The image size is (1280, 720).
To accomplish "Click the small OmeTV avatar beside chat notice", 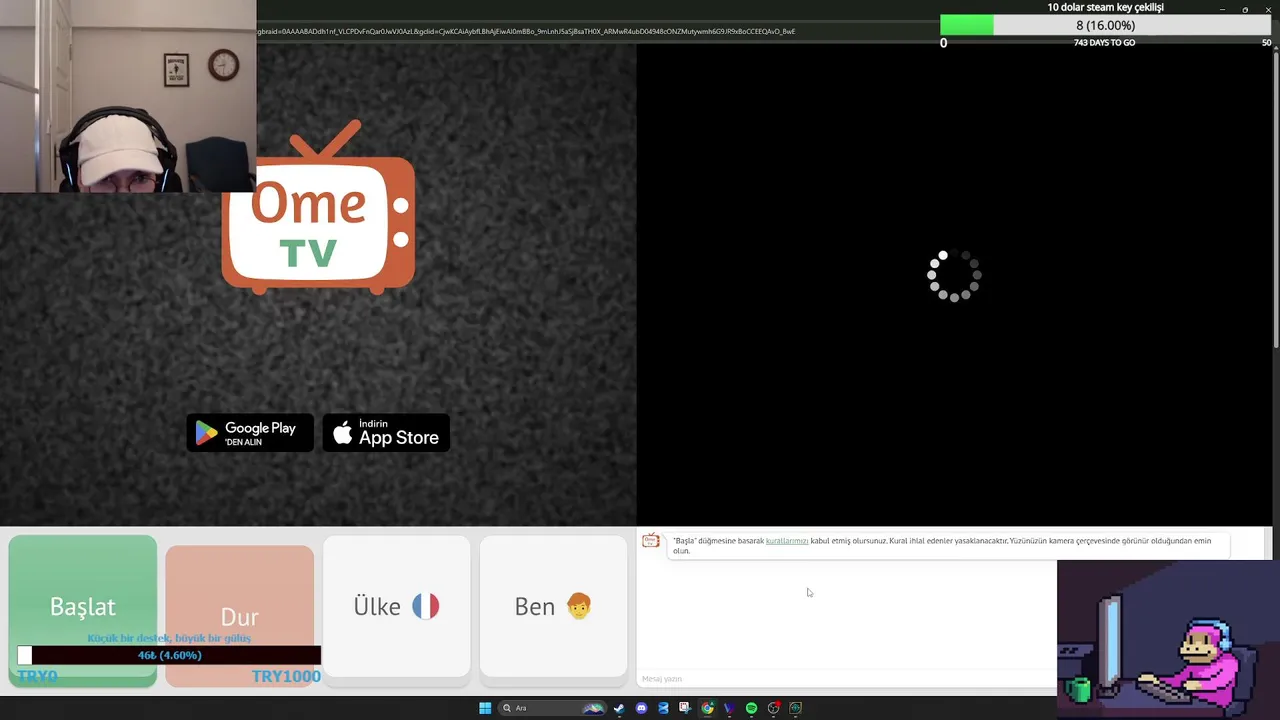I will 651,541.
